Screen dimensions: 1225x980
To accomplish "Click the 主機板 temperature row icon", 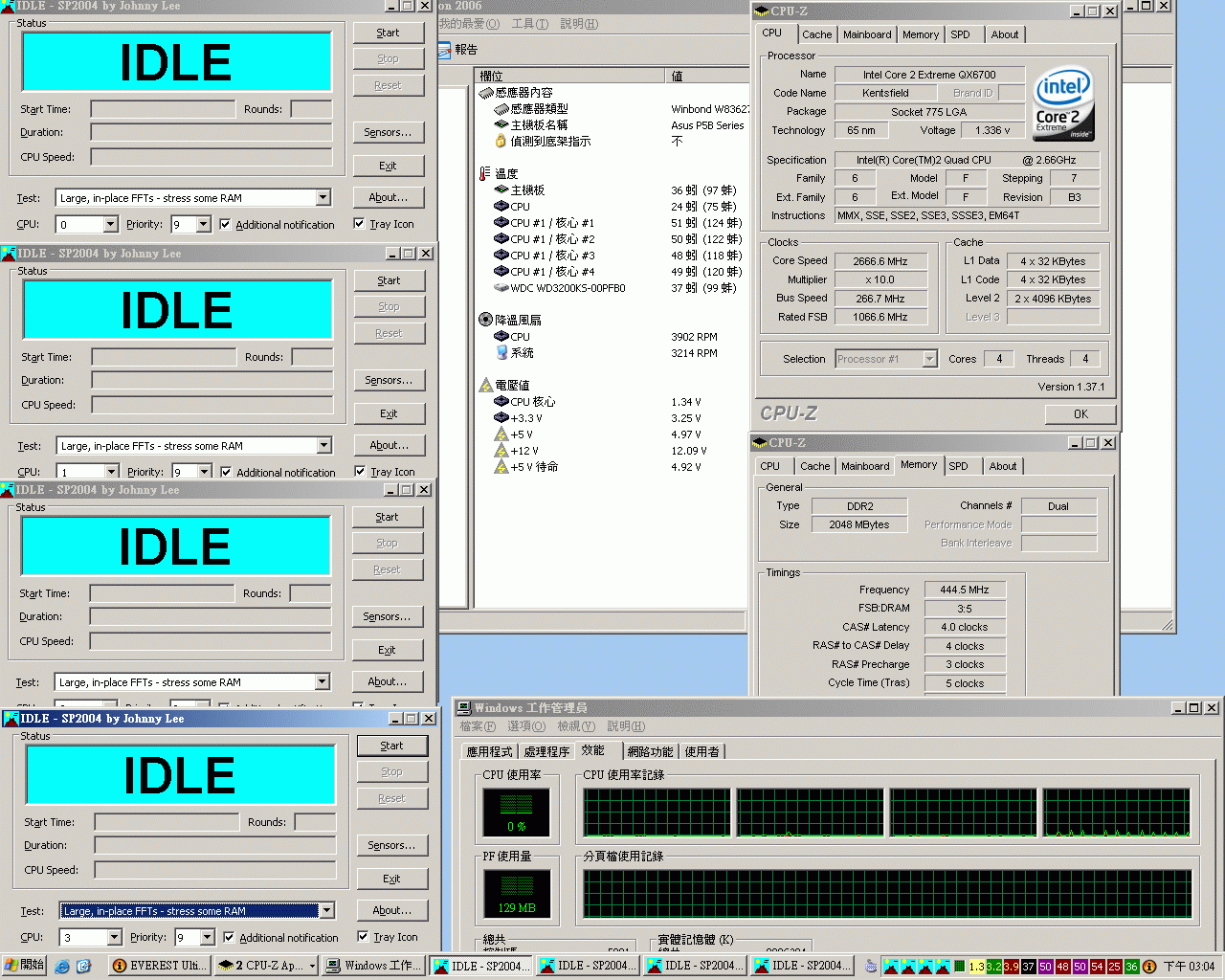I will [x=501, y=190].
